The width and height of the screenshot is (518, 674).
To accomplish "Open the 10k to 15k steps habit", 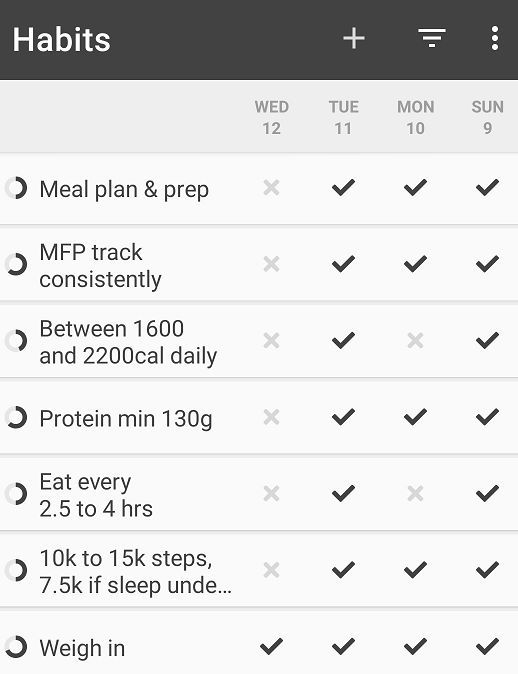I will [x=135, y=572].
